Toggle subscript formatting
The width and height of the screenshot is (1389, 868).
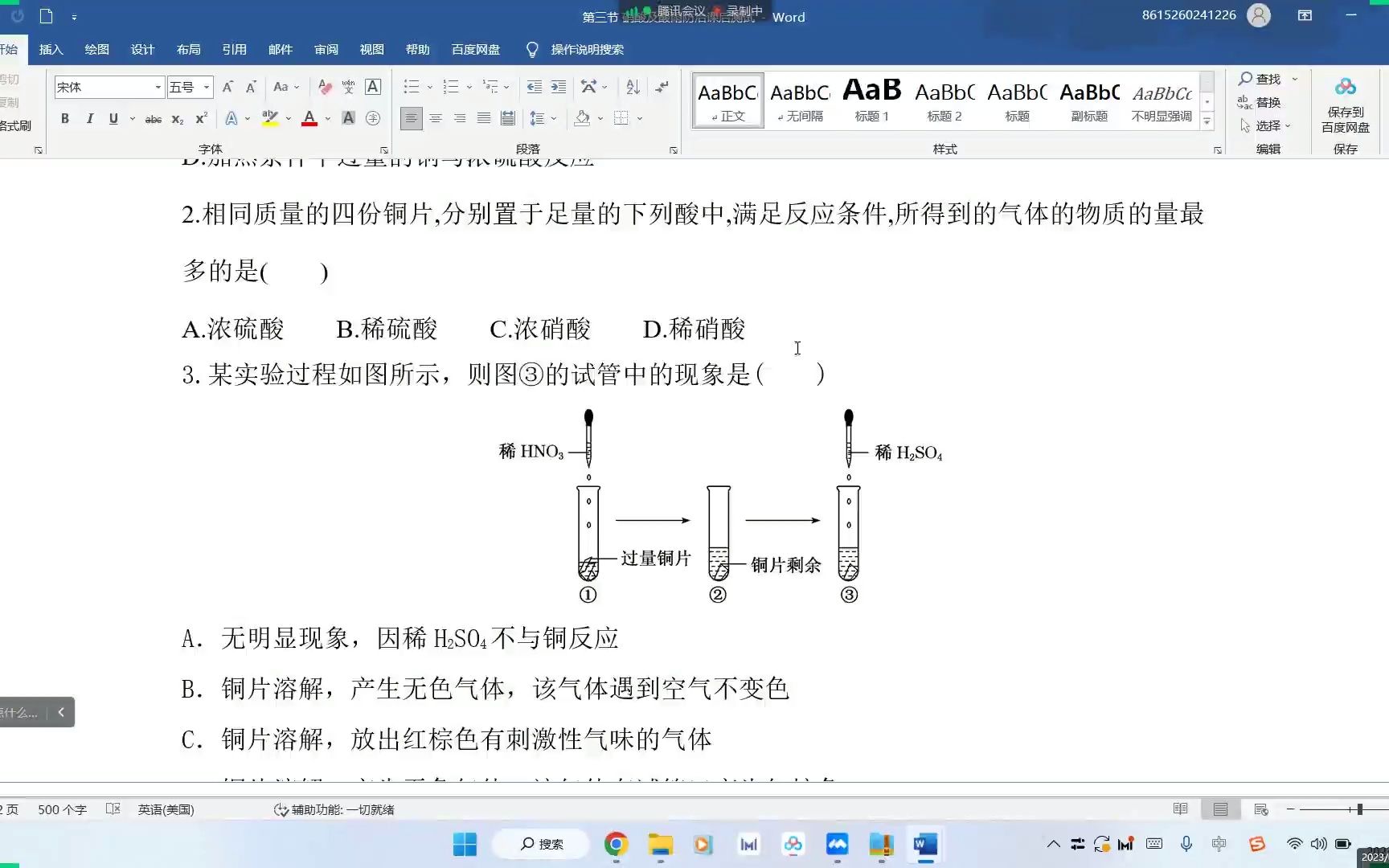coord(176,118)
